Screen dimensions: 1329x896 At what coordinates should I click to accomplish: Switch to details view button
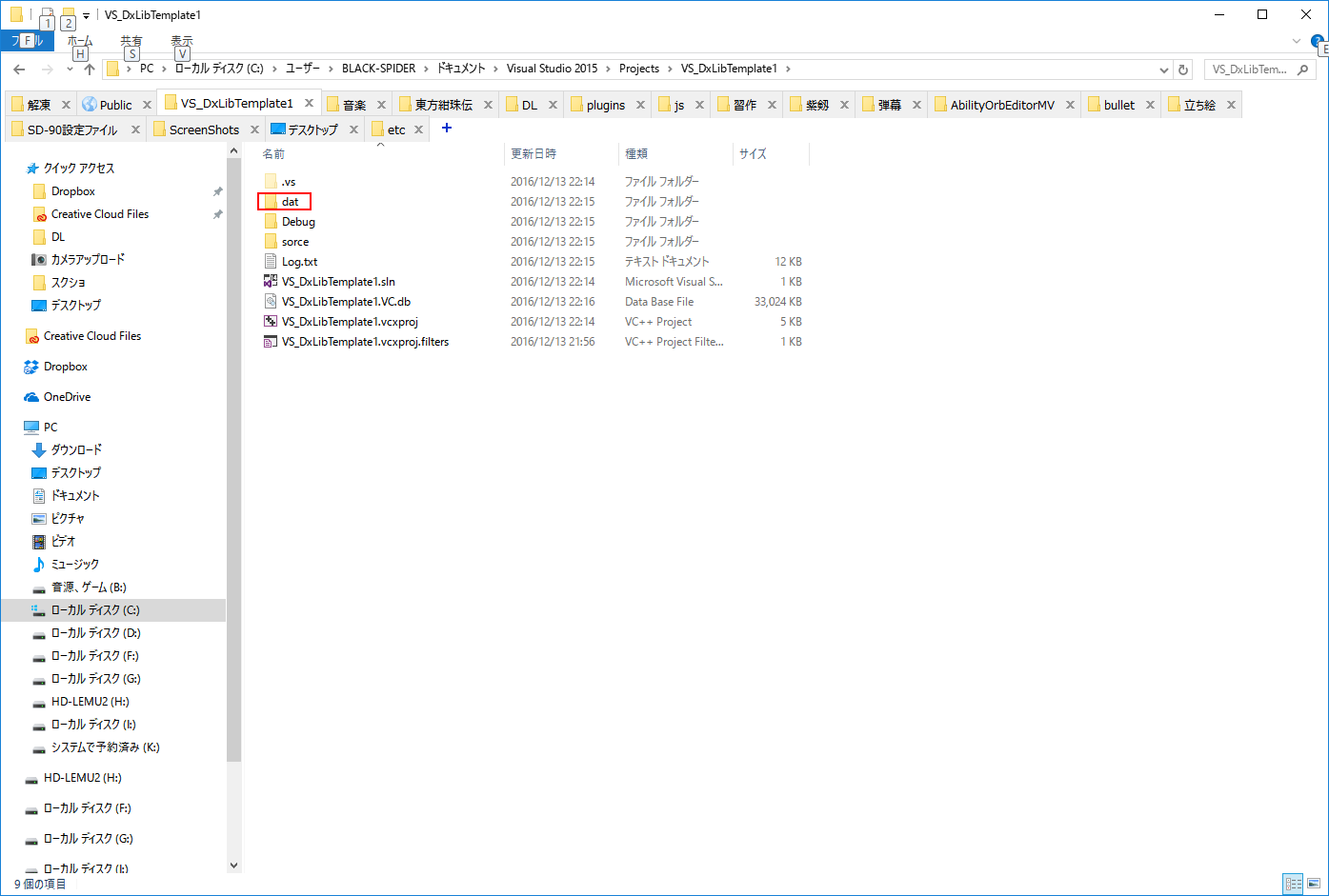tap(1293, 884)
